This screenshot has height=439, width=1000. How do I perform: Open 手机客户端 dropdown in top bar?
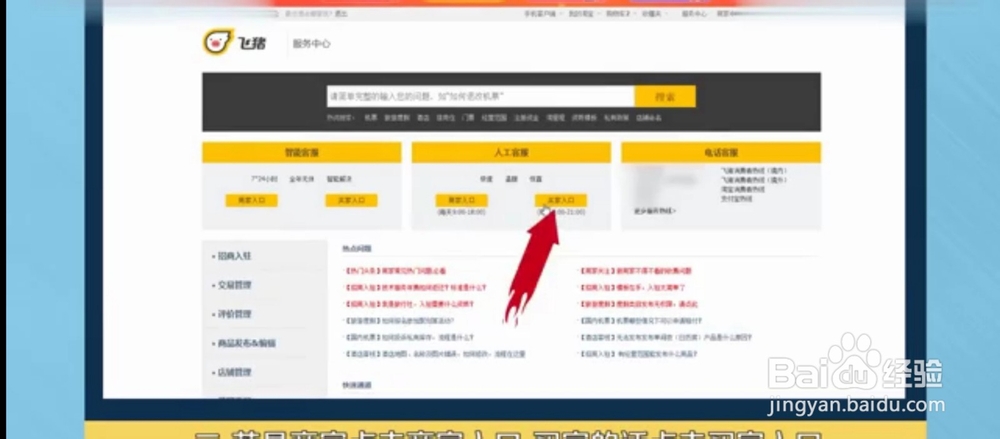click(x=541, y=13)
